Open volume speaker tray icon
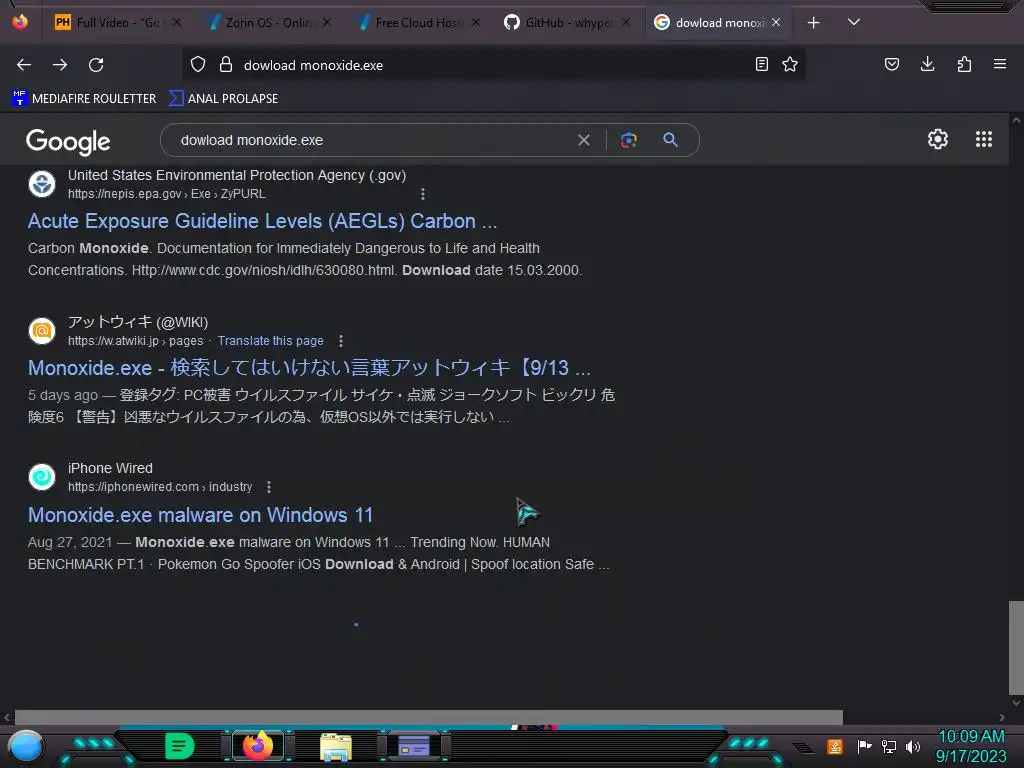 point(913,746)
